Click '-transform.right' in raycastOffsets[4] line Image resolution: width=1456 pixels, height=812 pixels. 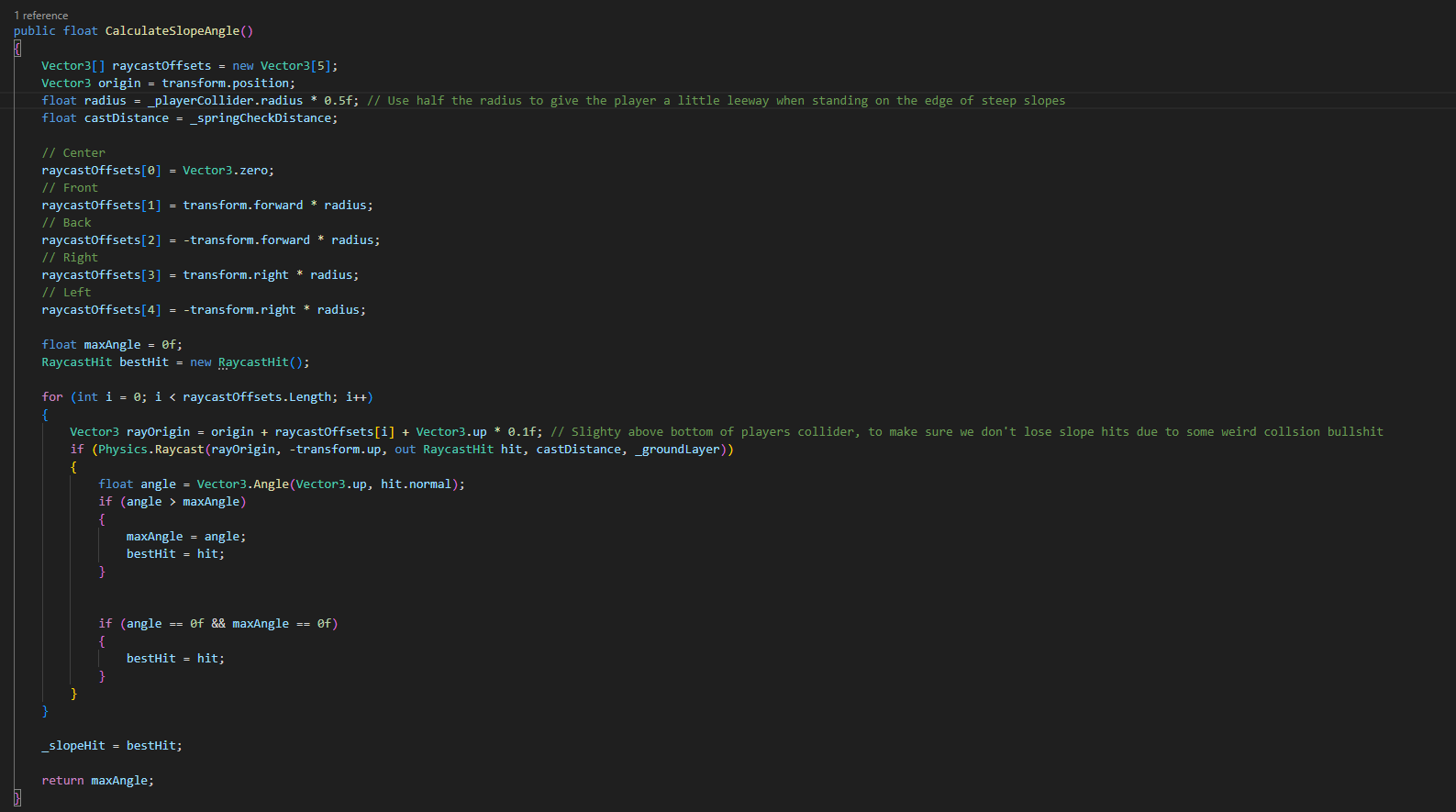coord(239,310)
